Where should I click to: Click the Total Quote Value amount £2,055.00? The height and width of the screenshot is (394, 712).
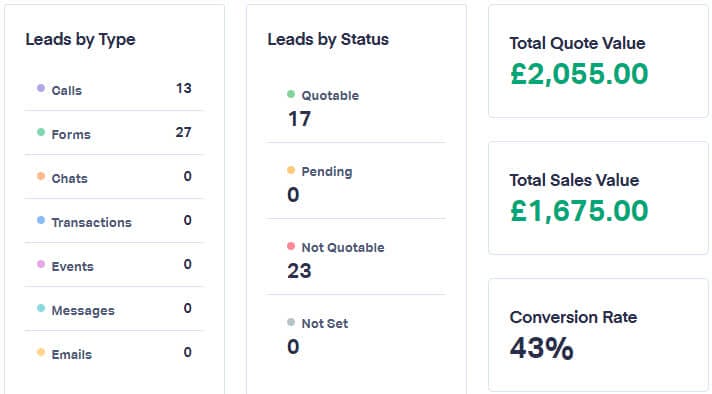point(579,74)
